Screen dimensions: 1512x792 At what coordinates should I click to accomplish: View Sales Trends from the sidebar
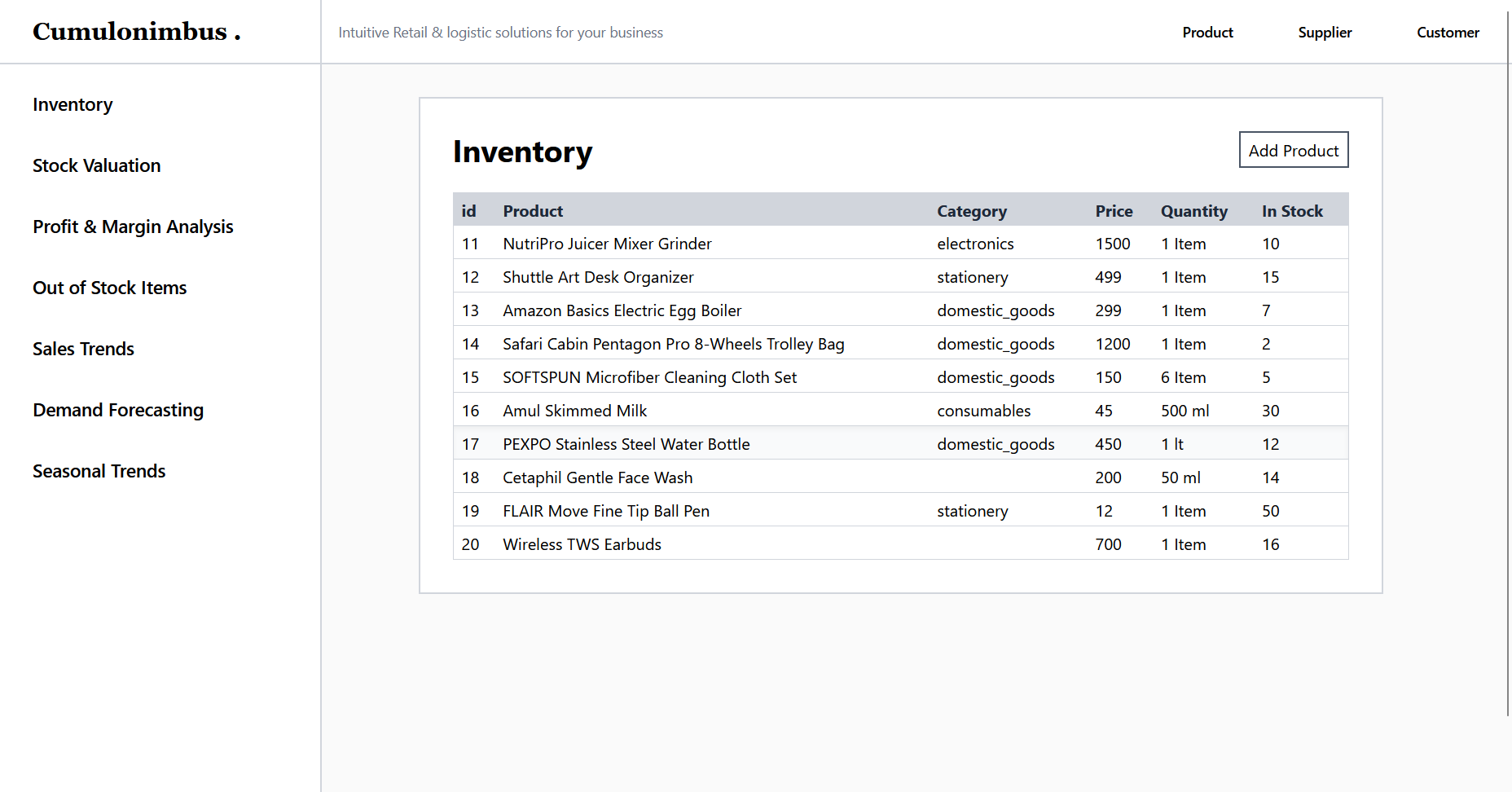(83, 350)
